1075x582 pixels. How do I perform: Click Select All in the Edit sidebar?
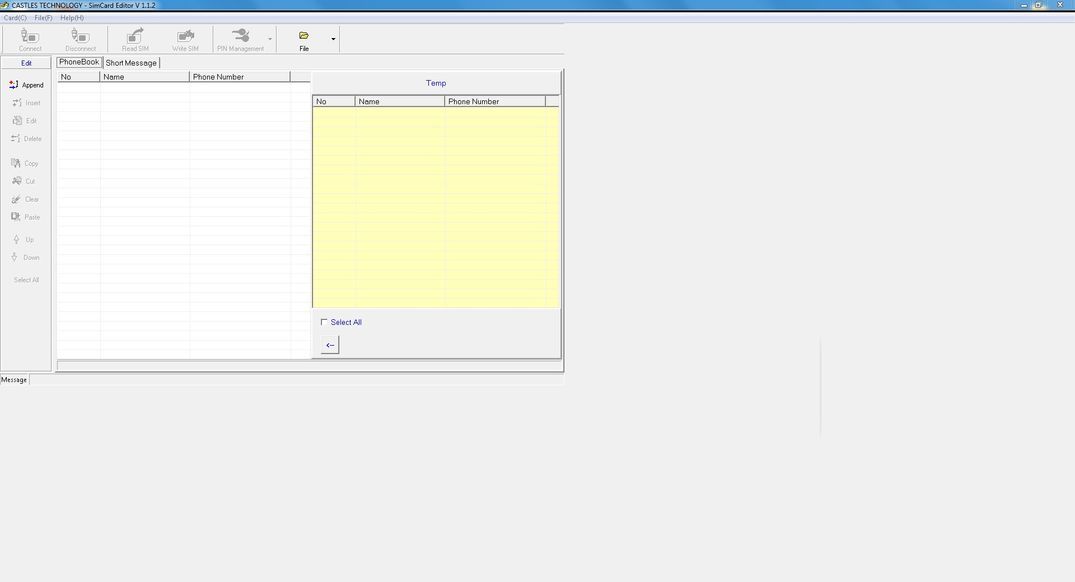pos(27,279)
